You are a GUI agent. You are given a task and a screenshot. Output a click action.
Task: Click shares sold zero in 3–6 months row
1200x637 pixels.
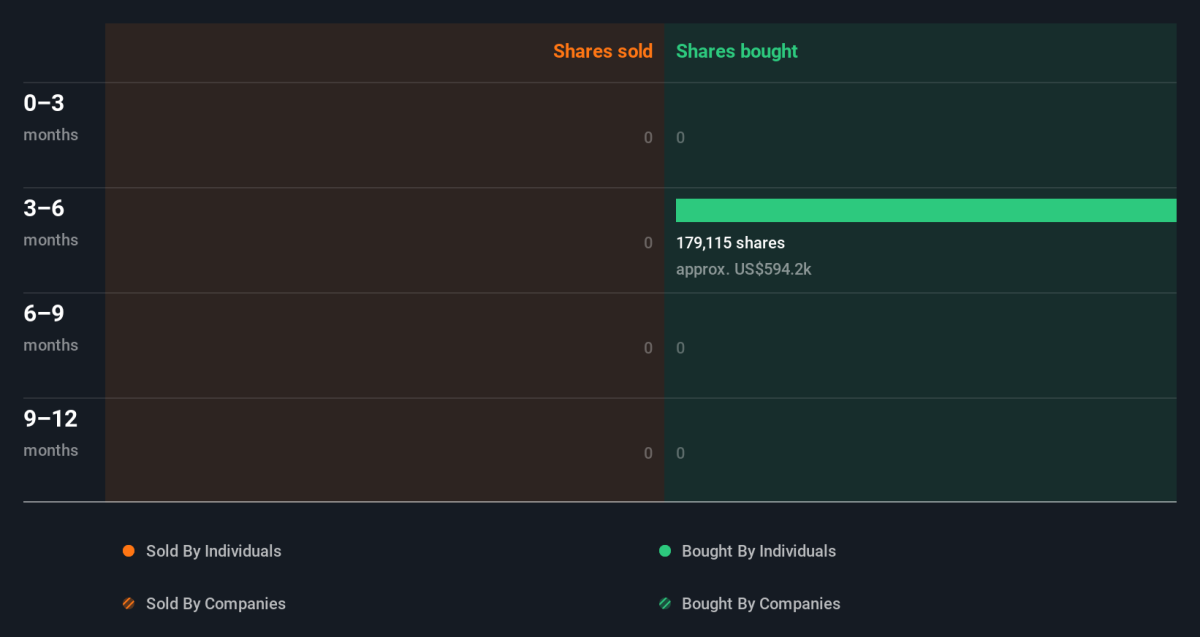point(648,243)
